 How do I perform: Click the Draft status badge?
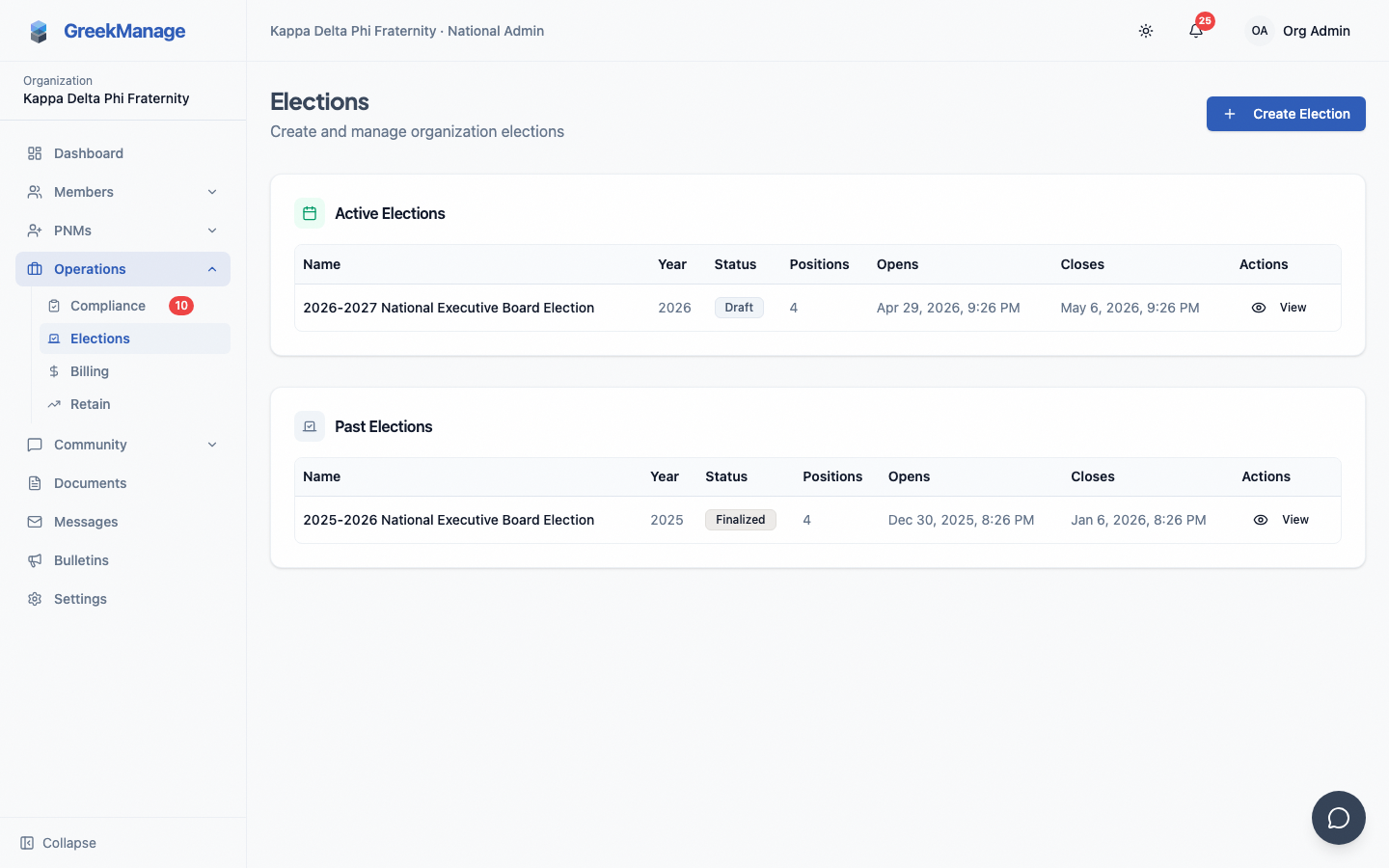pos(739,308)
